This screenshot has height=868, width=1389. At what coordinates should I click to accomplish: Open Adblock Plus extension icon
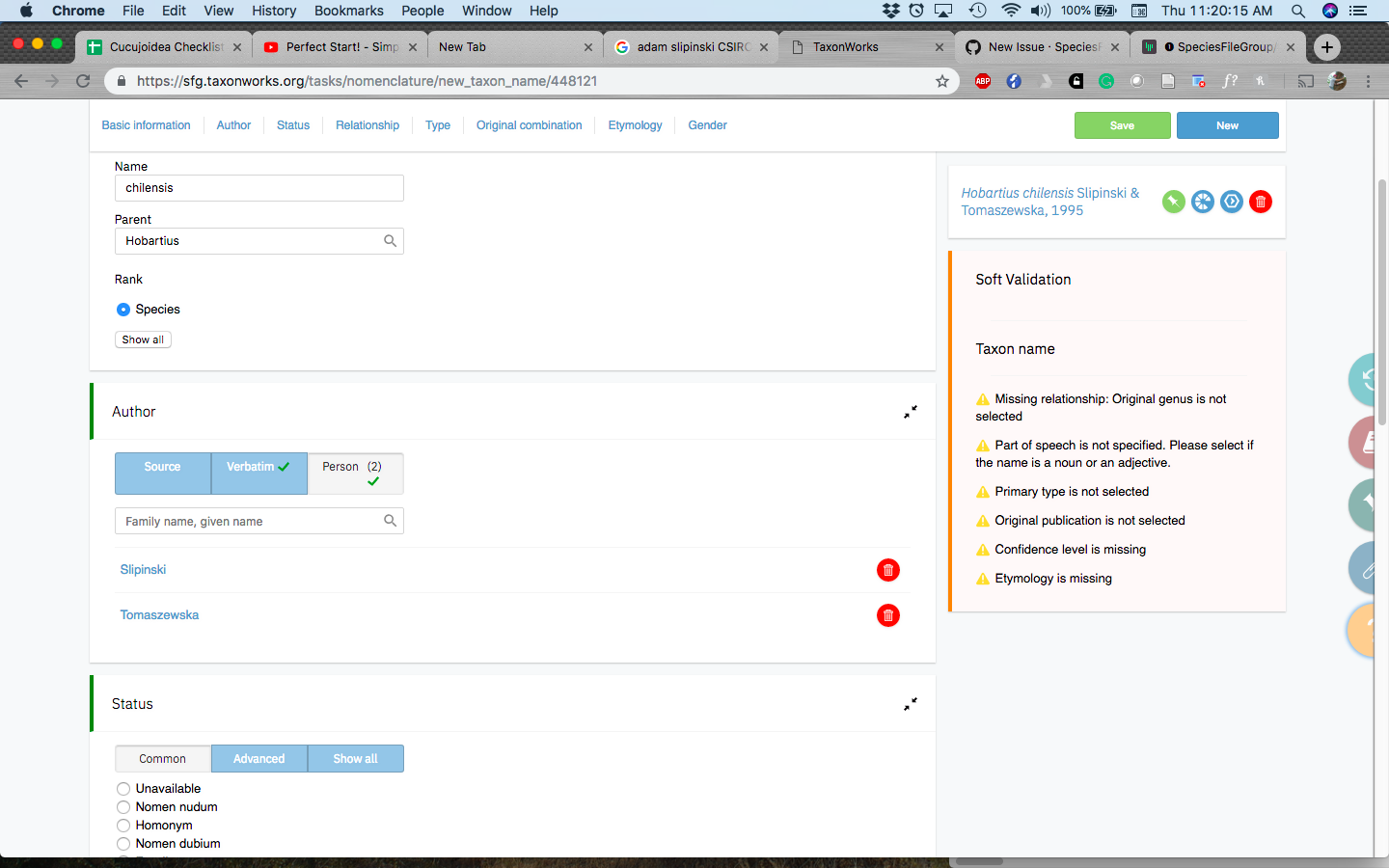(x=983, y=81)
